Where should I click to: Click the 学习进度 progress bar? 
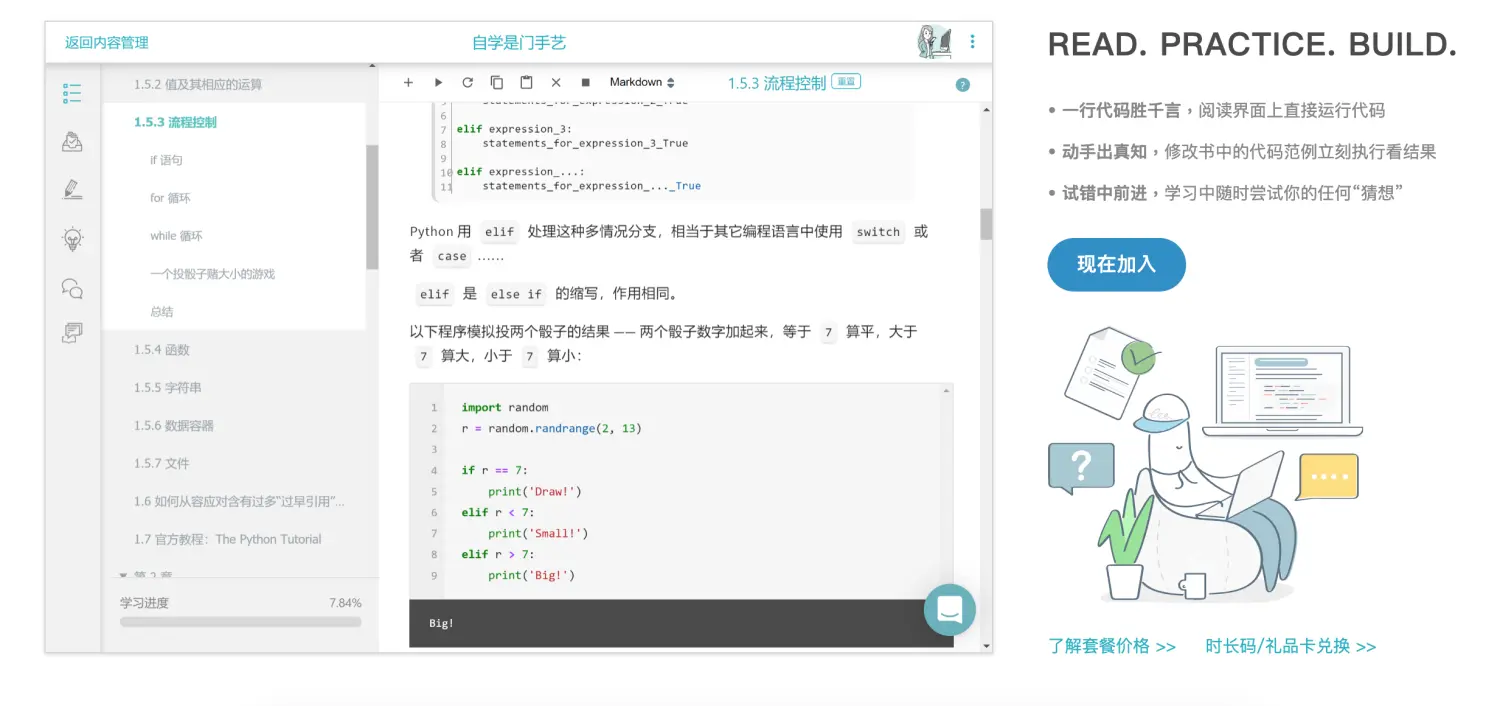(240, 622)
